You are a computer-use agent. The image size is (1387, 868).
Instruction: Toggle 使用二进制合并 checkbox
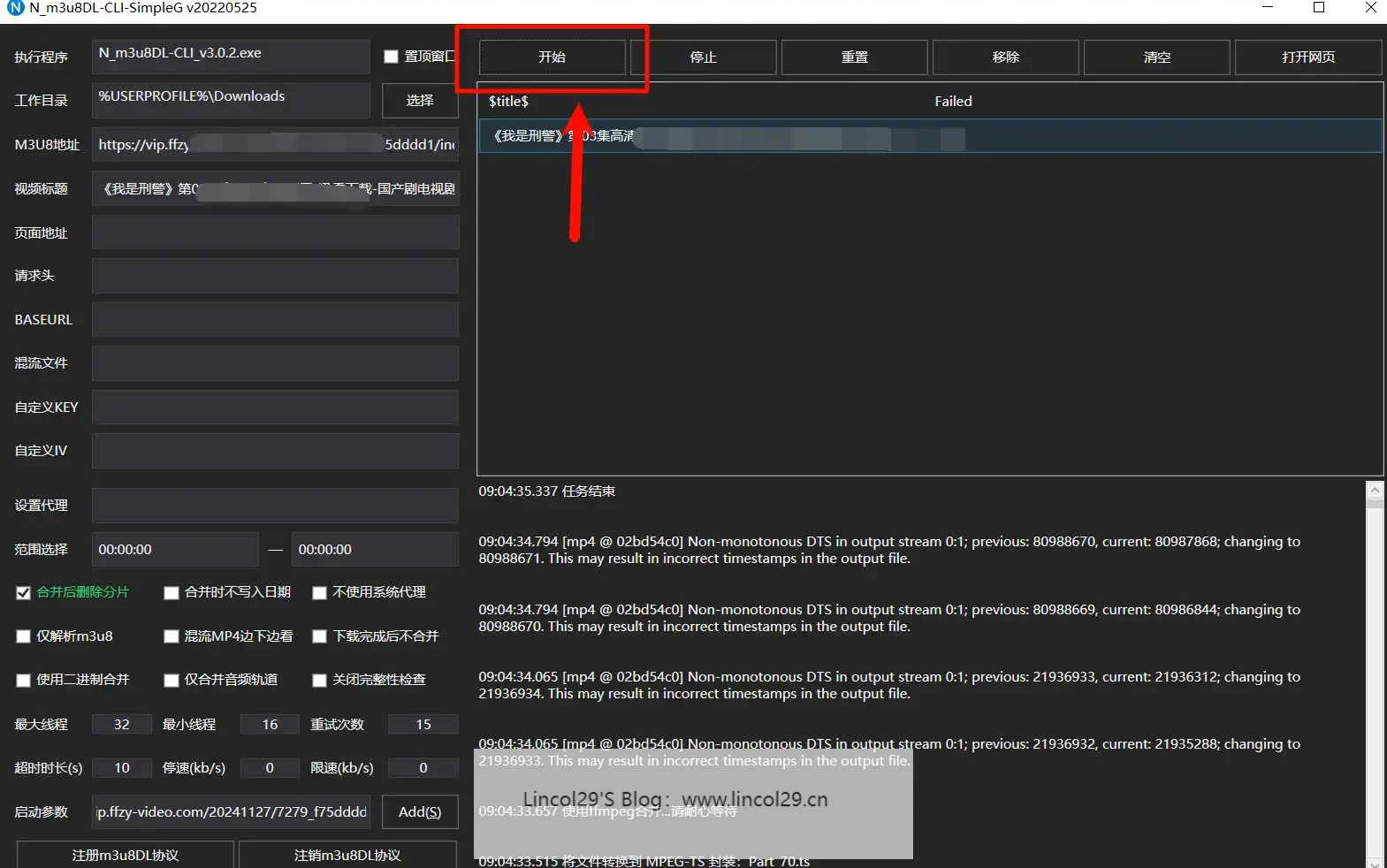pos(24,681)
